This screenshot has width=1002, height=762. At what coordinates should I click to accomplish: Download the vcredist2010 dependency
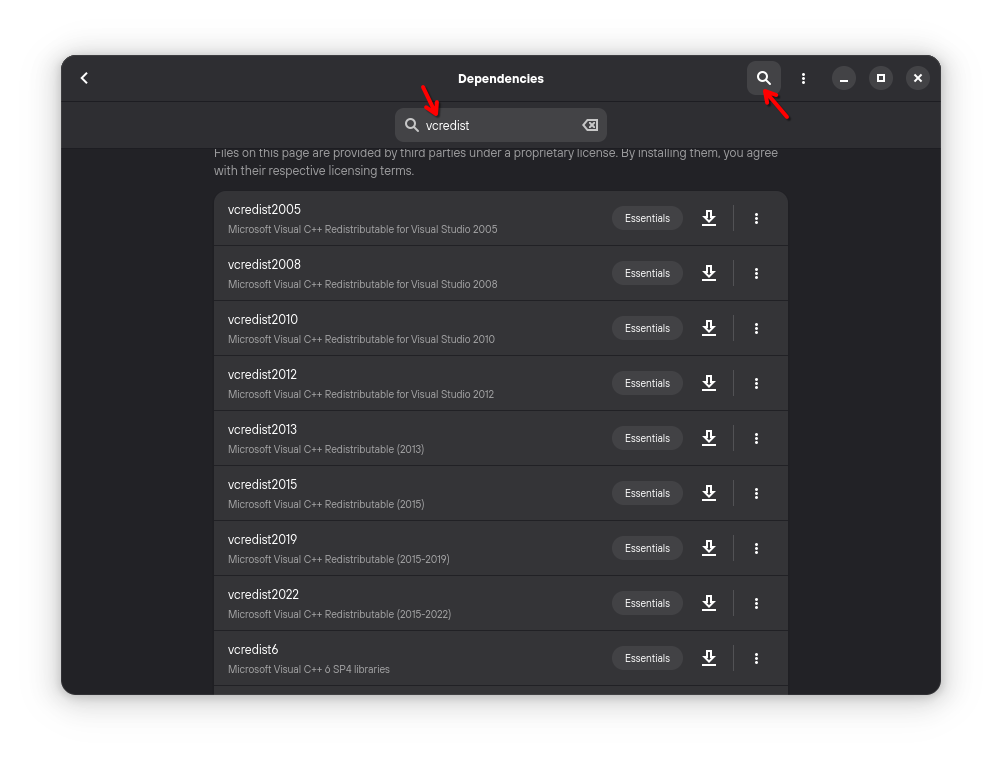pyautogui.click(x=709, y=328)
